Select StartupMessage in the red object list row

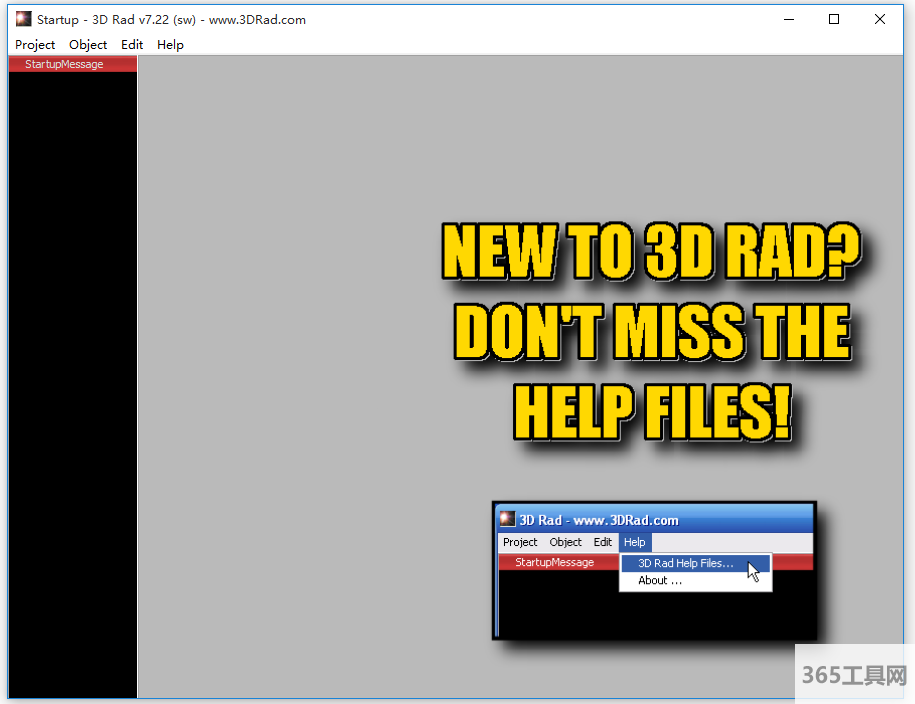[x=64, y=64]
